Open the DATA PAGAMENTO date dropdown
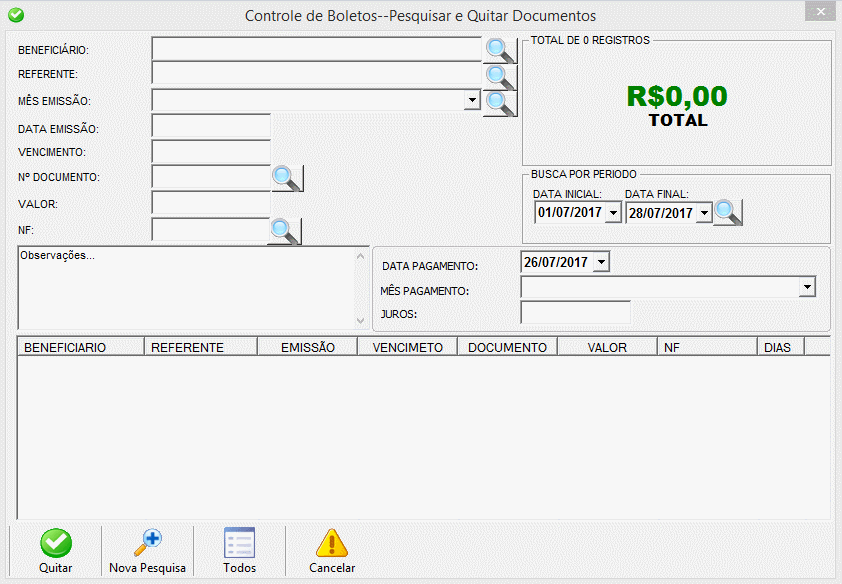 pos(601,262)
